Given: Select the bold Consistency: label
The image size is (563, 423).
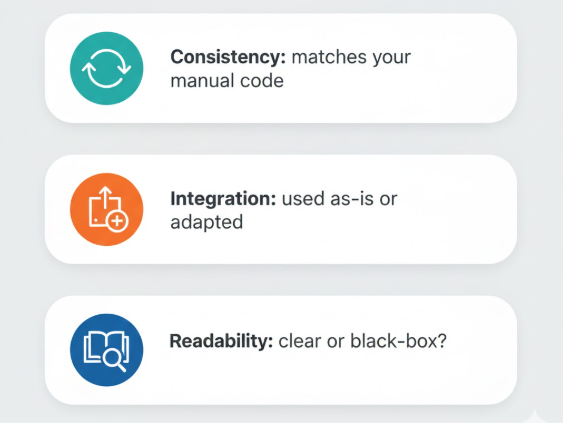Looking at the screenshot, I should [x=228, y=57].
